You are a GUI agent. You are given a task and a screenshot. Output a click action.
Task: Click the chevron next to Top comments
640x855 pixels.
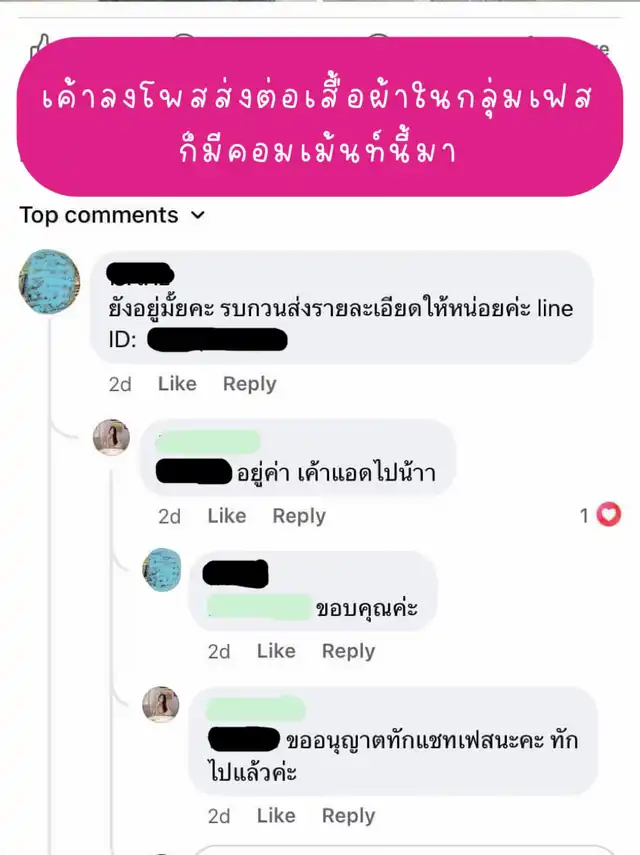[x=198, y=215]
